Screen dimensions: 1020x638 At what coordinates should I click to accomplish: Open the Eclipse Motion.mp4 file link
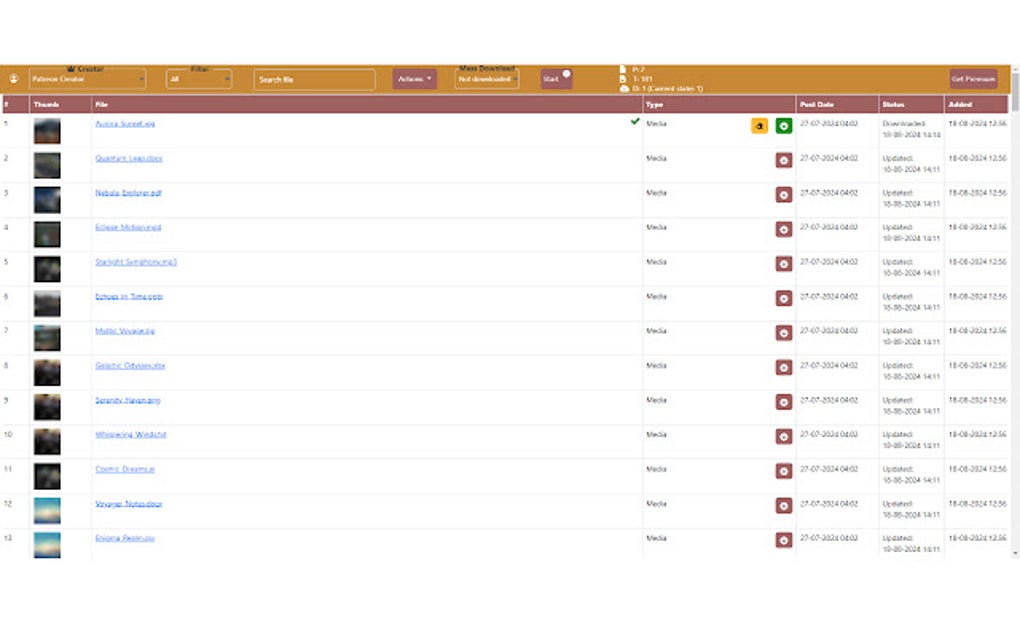tap(128, 228)
